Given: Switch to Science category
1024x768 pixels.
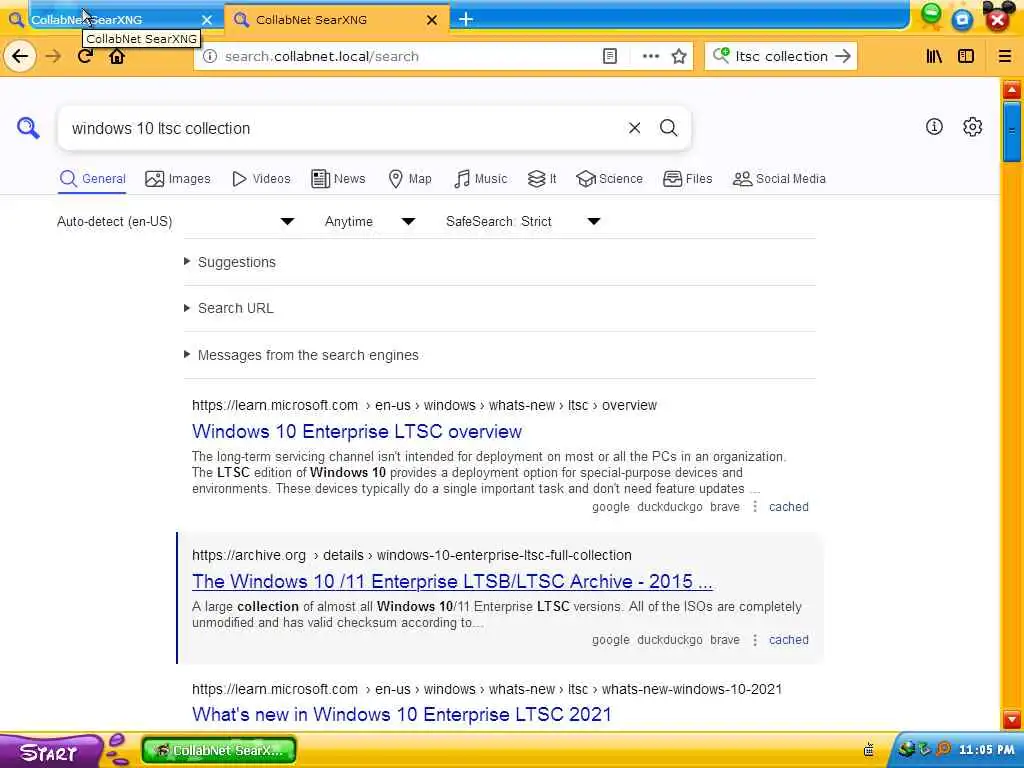Looking at the screenshot, I should pos(609,179).
